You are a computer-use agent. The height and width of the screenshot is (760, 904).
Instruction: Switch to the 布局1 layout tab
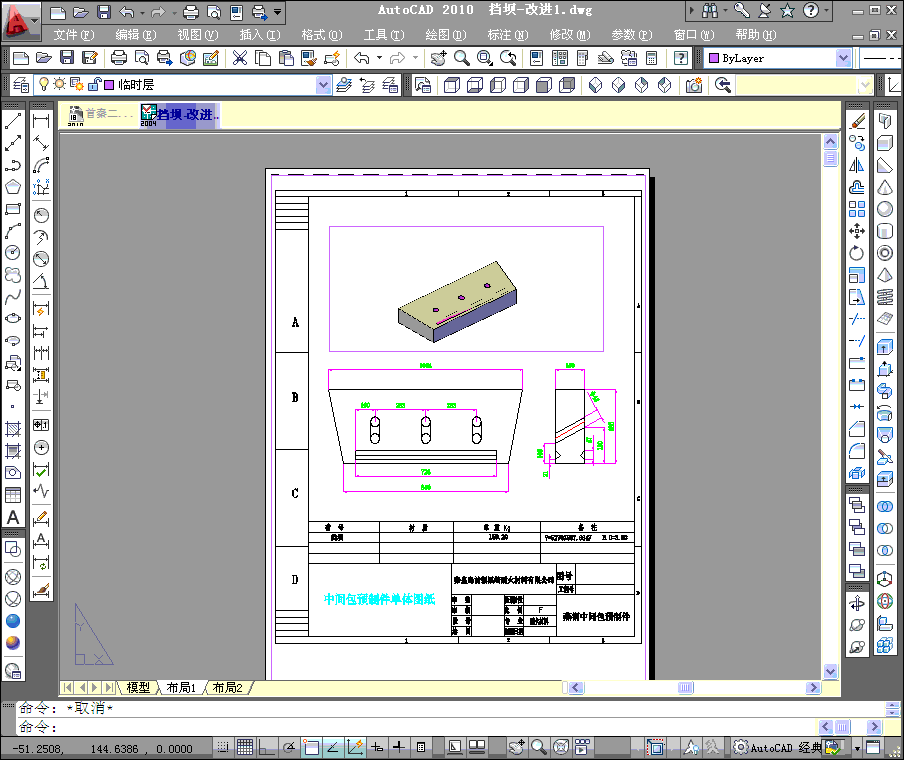(x=181, y=687)
